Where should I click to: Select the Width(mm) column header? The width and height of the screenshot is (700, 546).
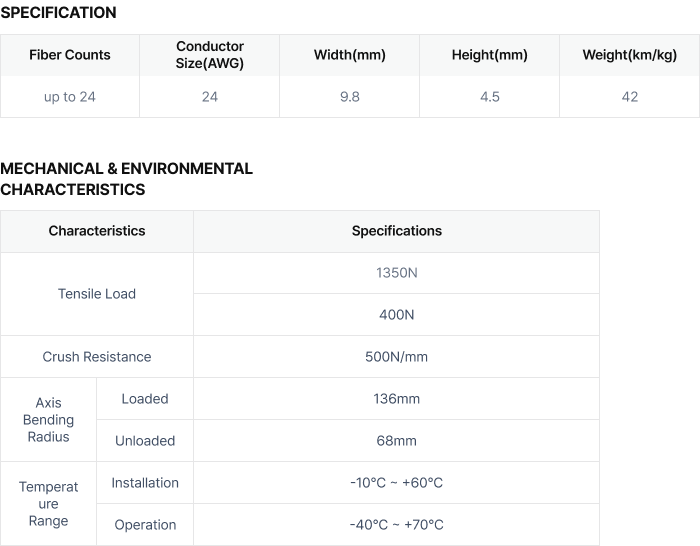[350, 55]
